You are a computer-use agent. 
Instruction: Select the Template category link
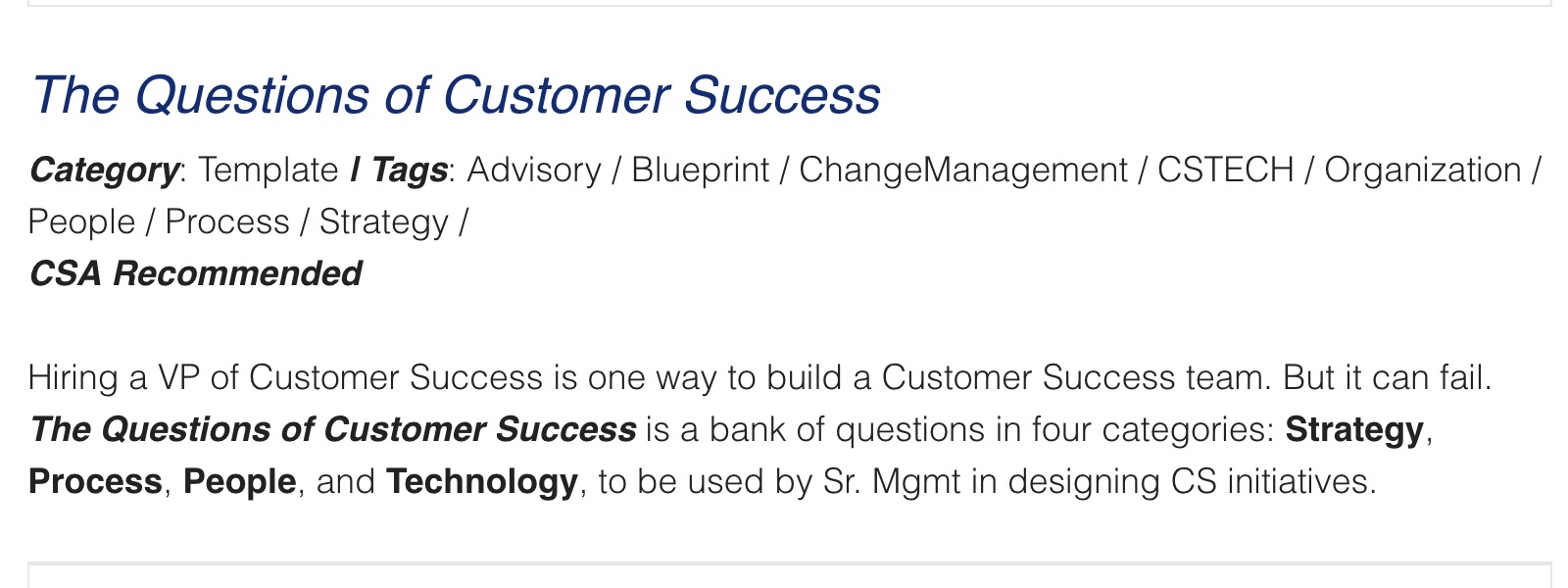269,171
